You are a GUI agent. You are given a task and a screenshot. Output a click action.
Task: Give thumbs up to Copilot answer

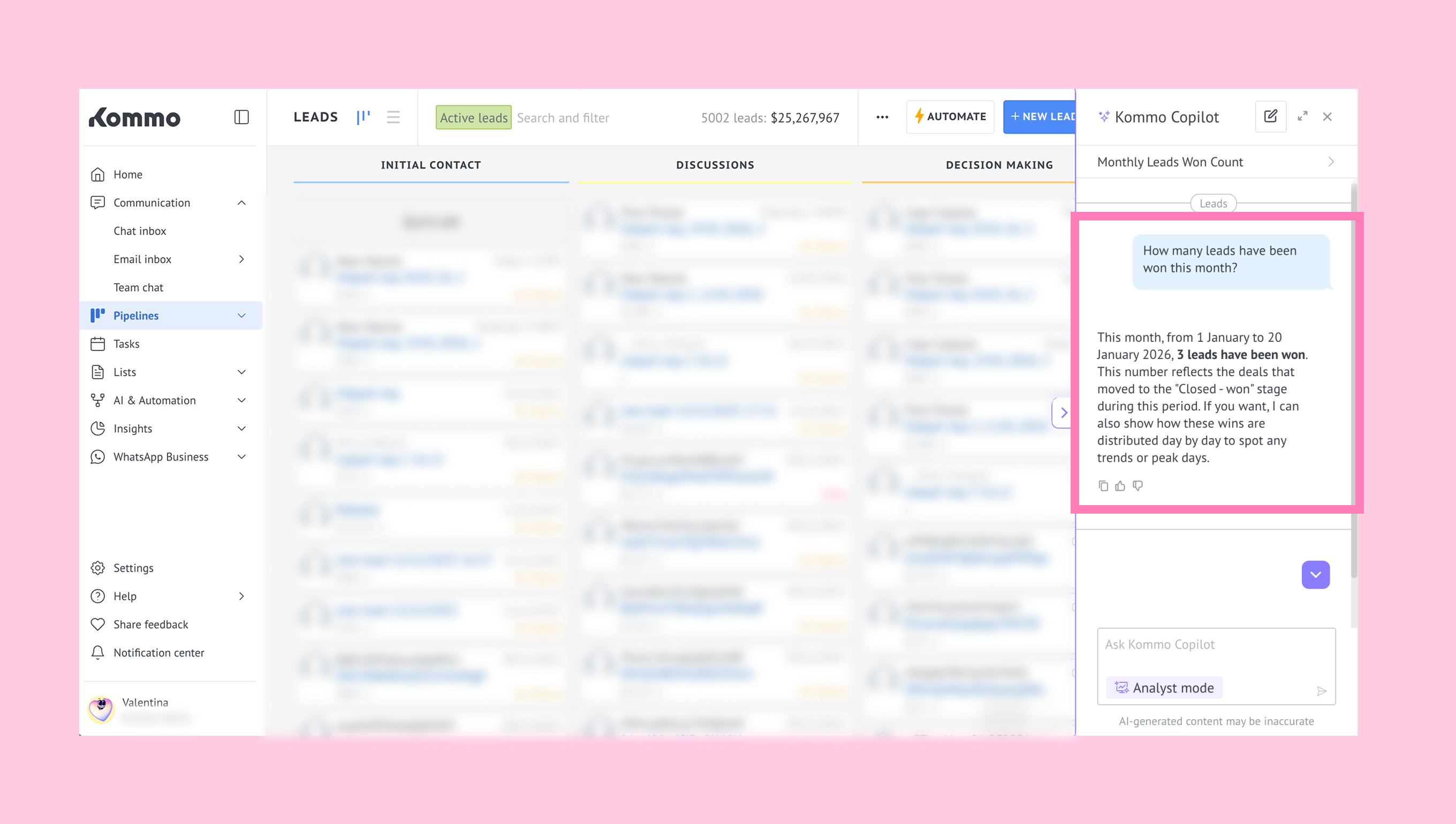tap(1120, 486)
